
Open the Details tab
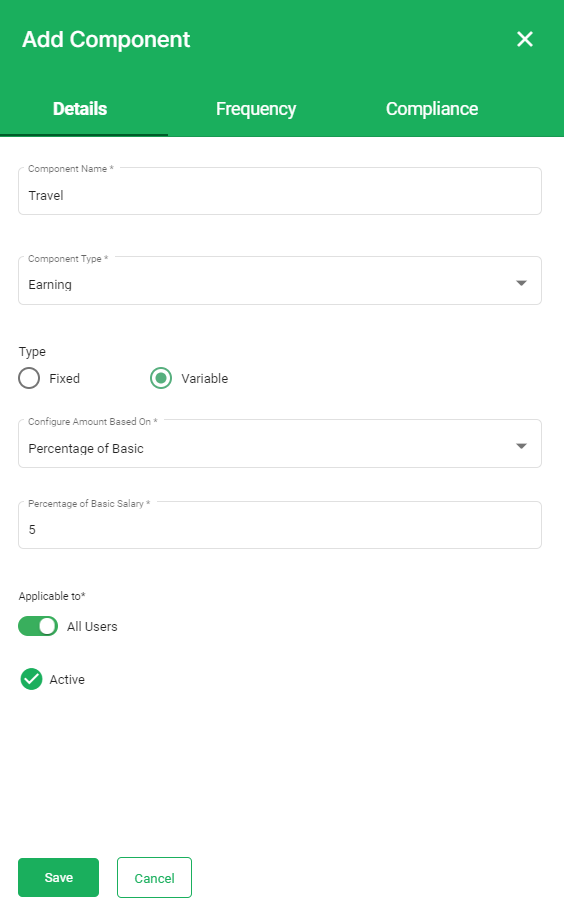point(80,109)
